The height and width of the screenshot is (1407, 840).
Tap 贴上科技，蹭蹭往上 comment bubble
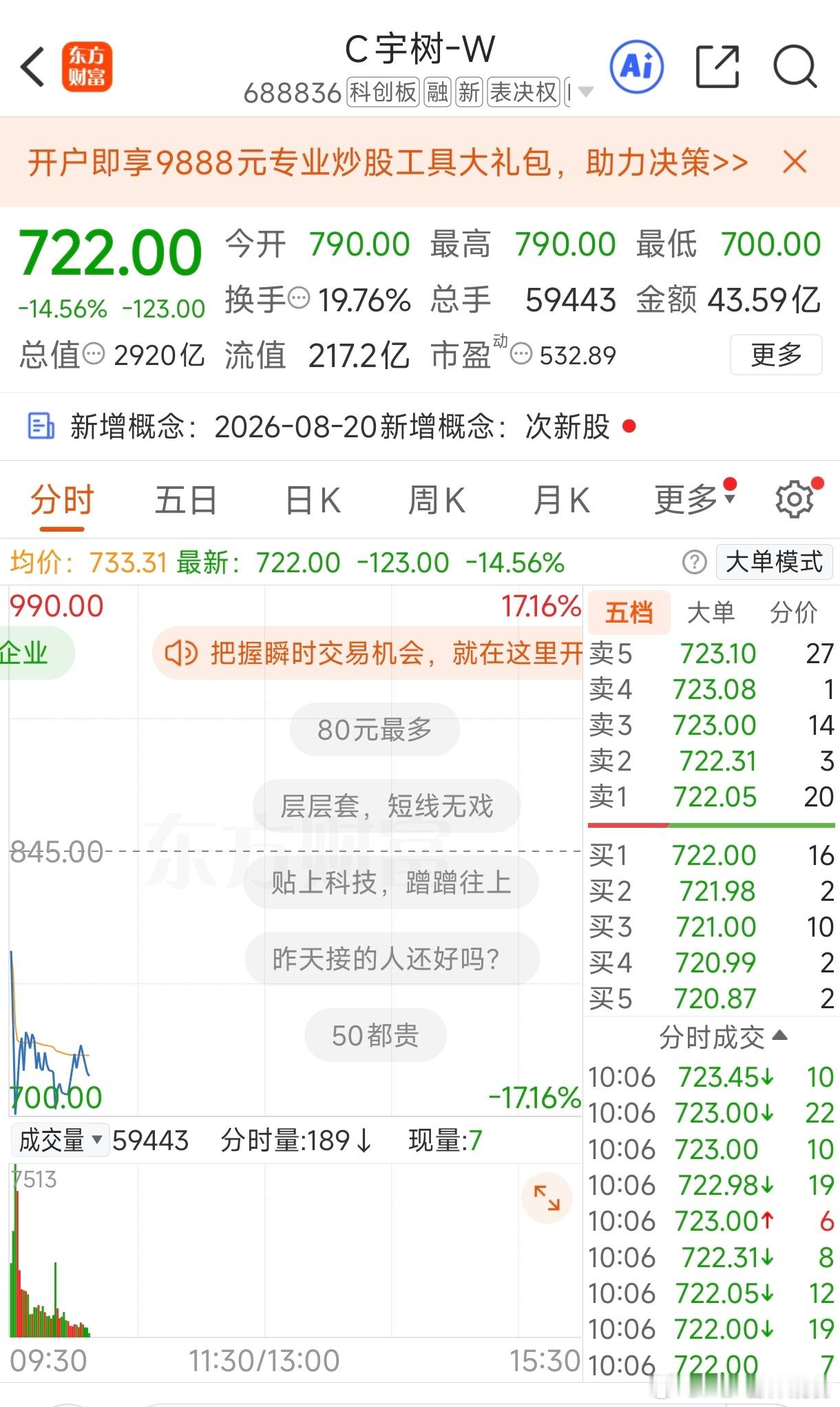(x=391, y=882)
